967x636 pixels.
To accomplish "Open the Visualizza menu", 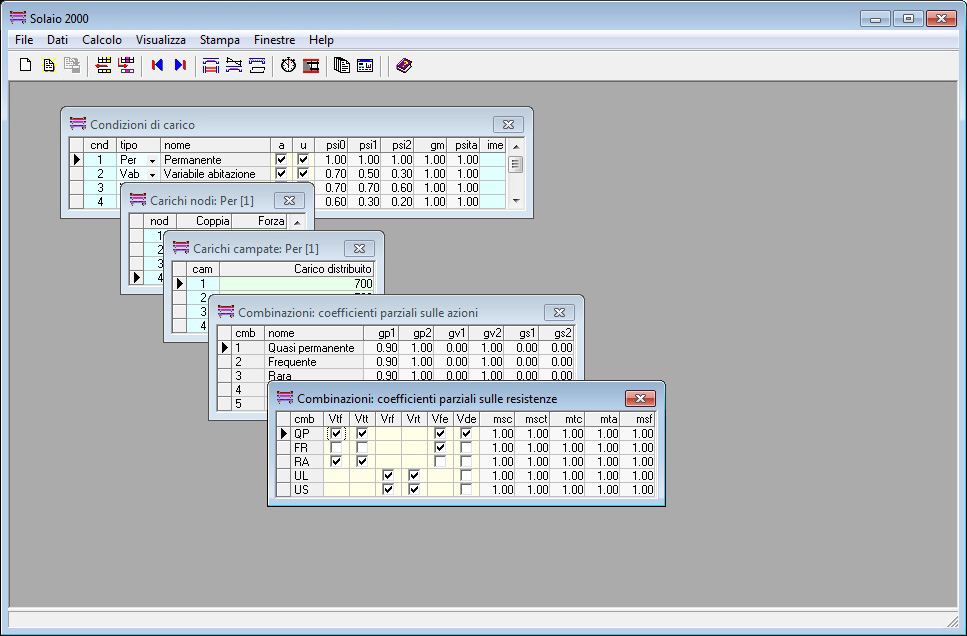I will tap(160, 40).
